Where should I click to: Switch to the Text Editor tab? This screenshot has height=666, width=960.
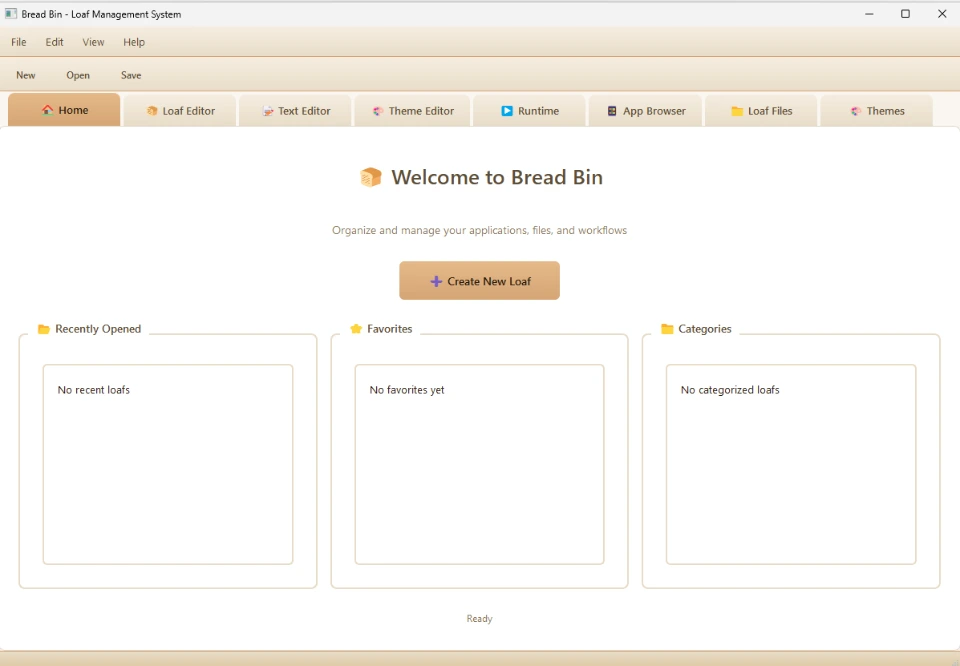point(296,111)
